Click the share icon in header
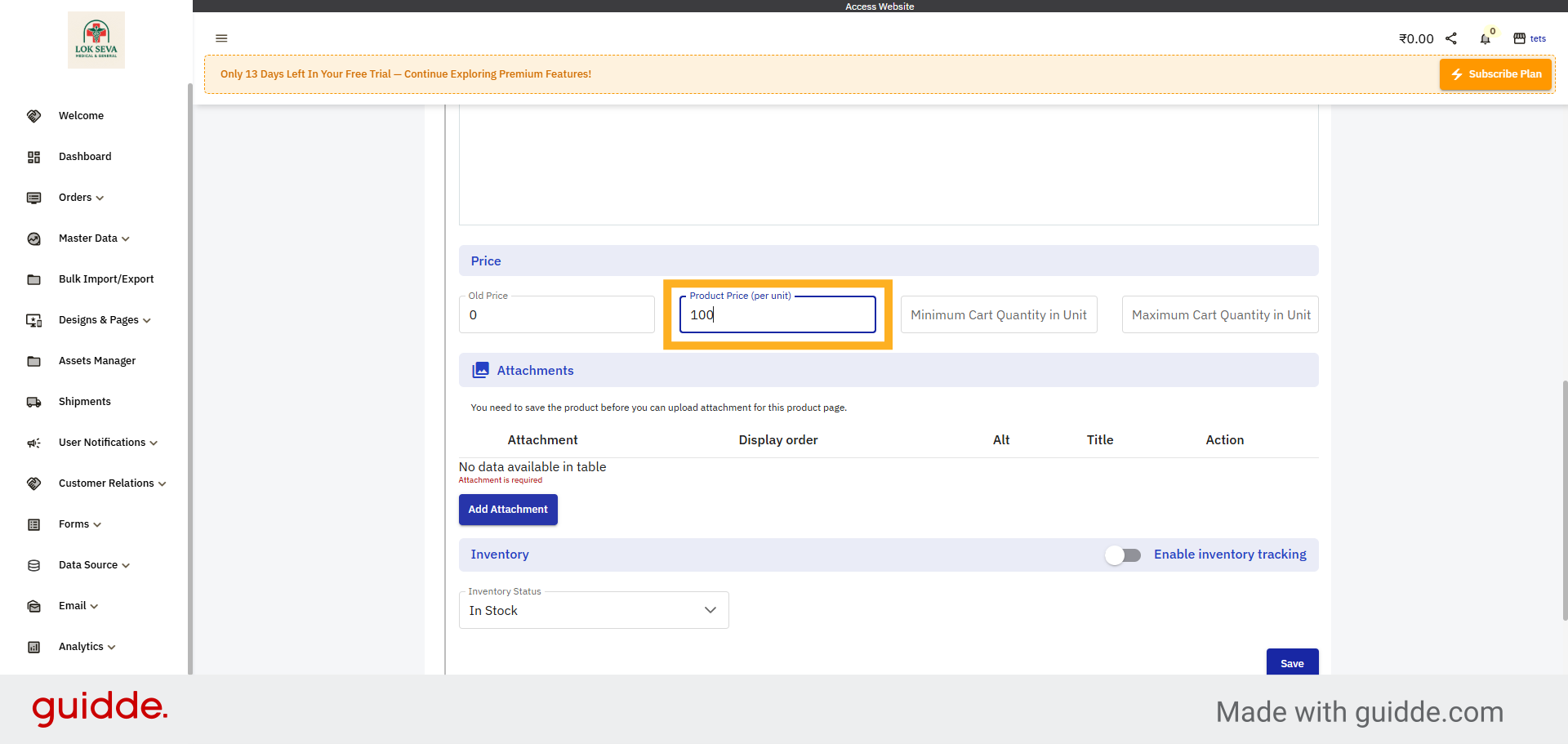The height and width of the screenshot is (744, 1568). (1451, 38)
